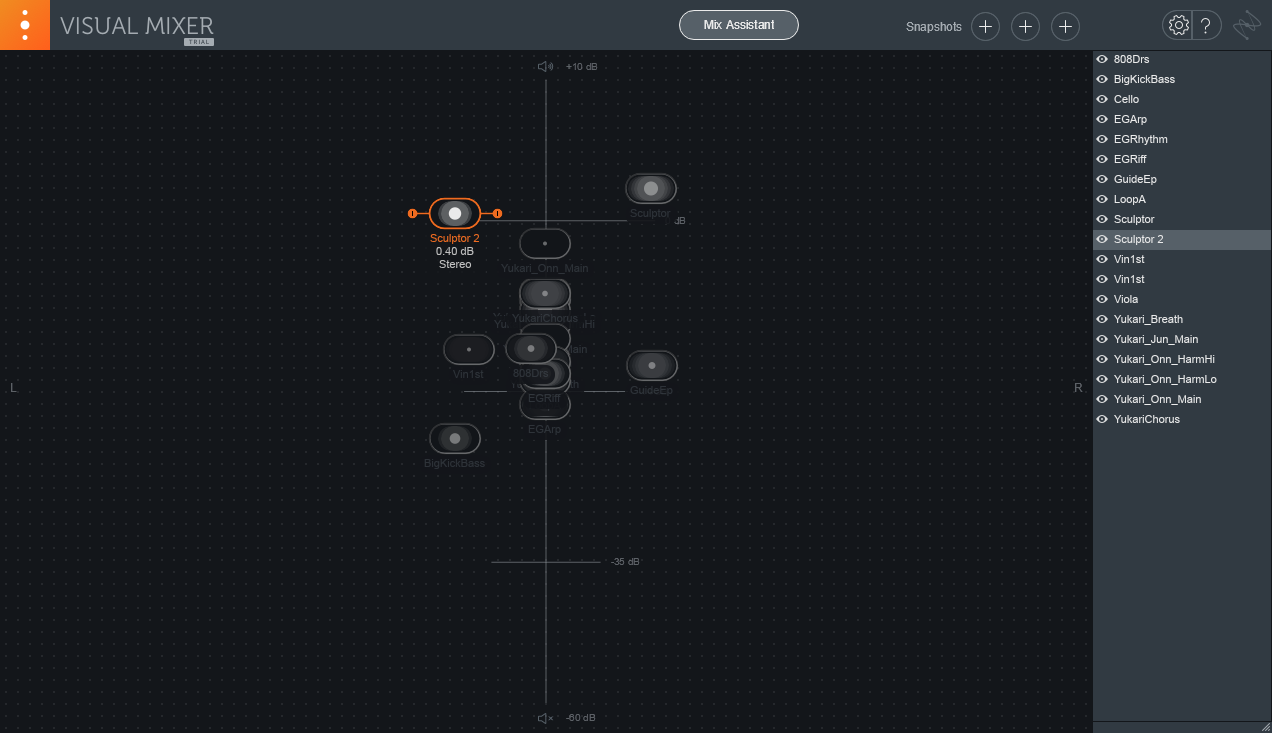Toggle the GuideEp eye icon

click(x=1102, y=179)
